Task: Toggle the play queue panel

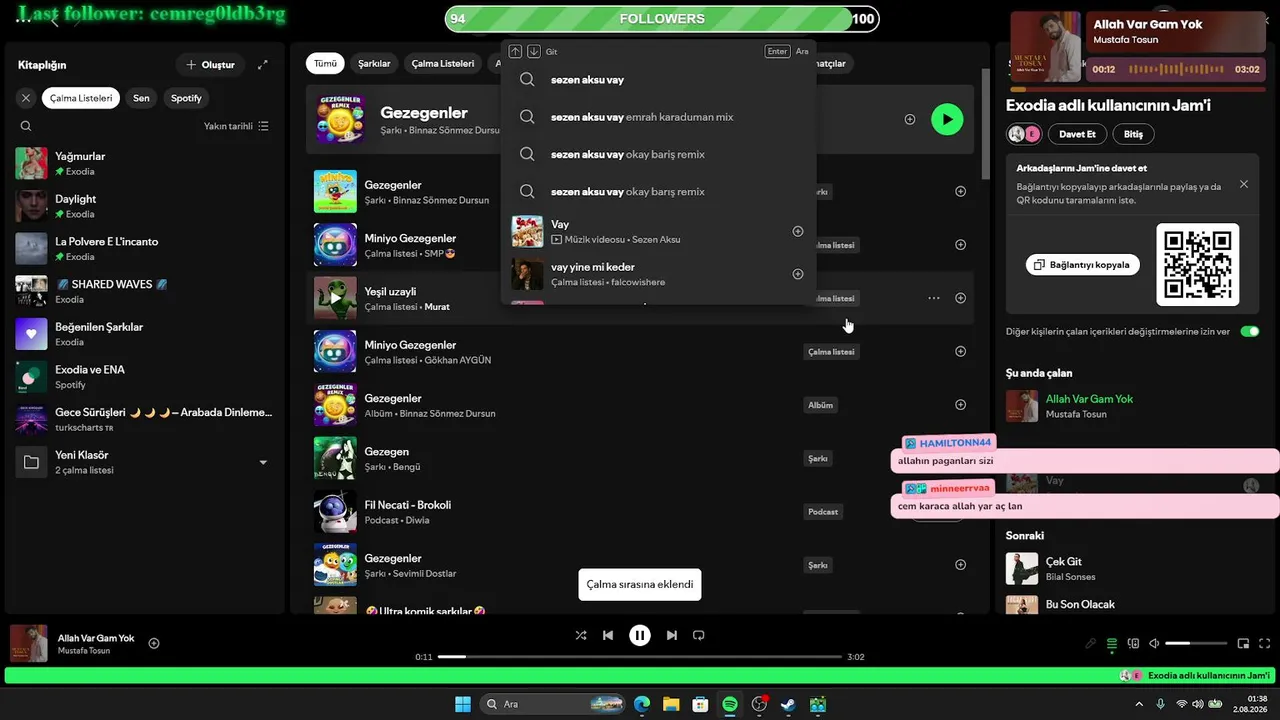Action: pos(1112,644)
